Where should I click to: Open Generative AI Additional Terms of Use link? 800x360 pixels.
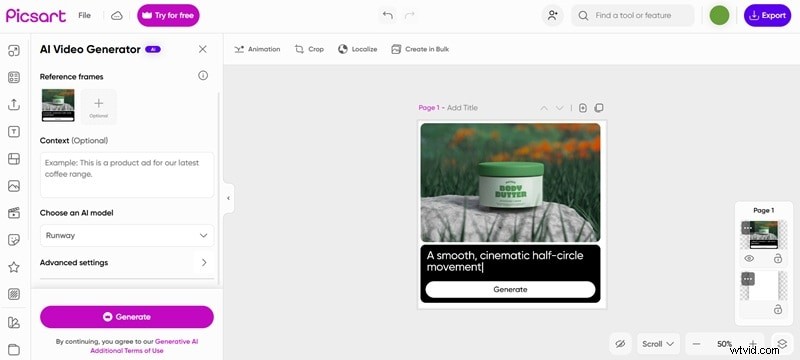[x=144, y=346]
